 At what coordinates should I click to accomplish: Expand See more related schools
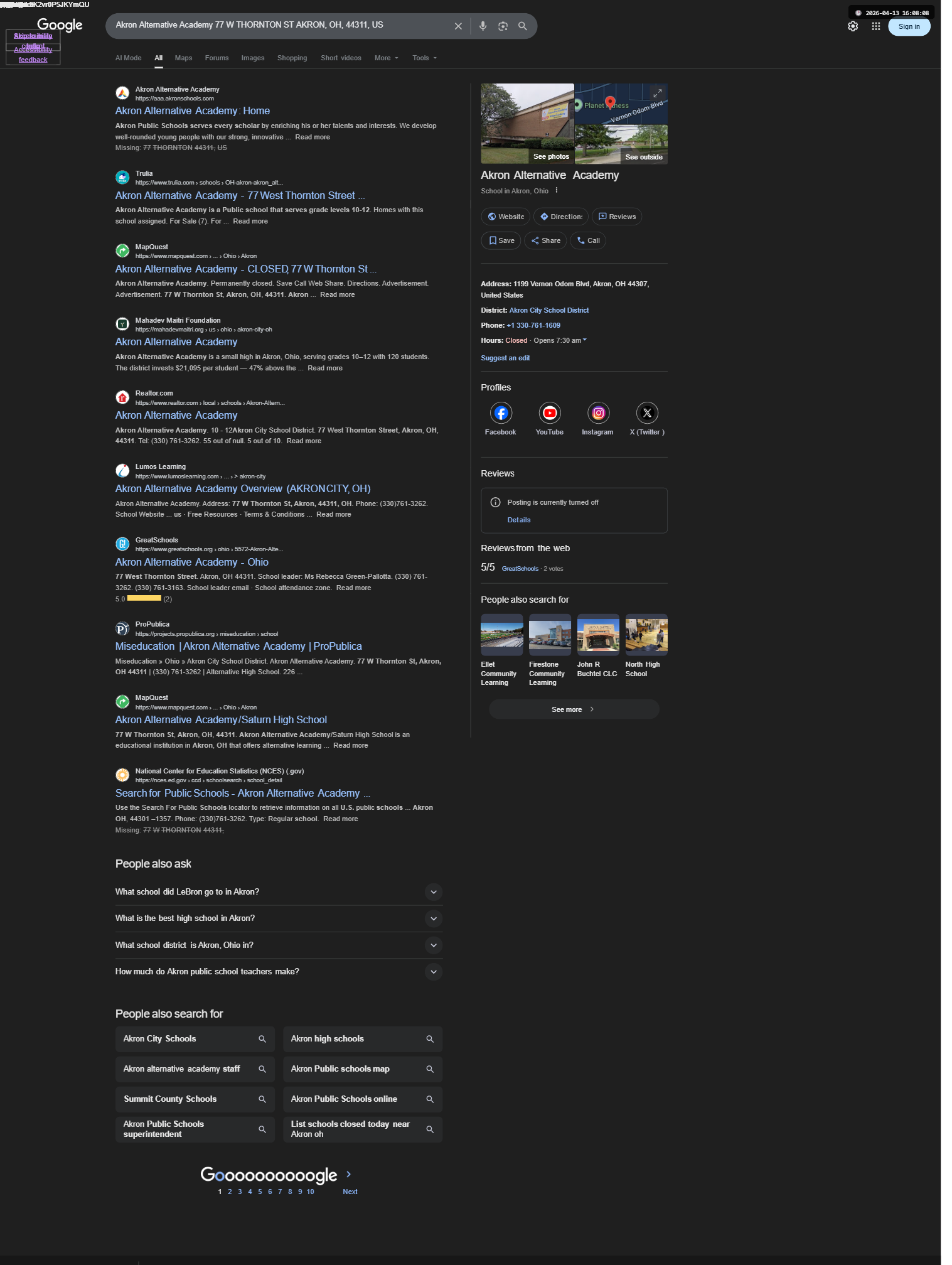(574, 709)
